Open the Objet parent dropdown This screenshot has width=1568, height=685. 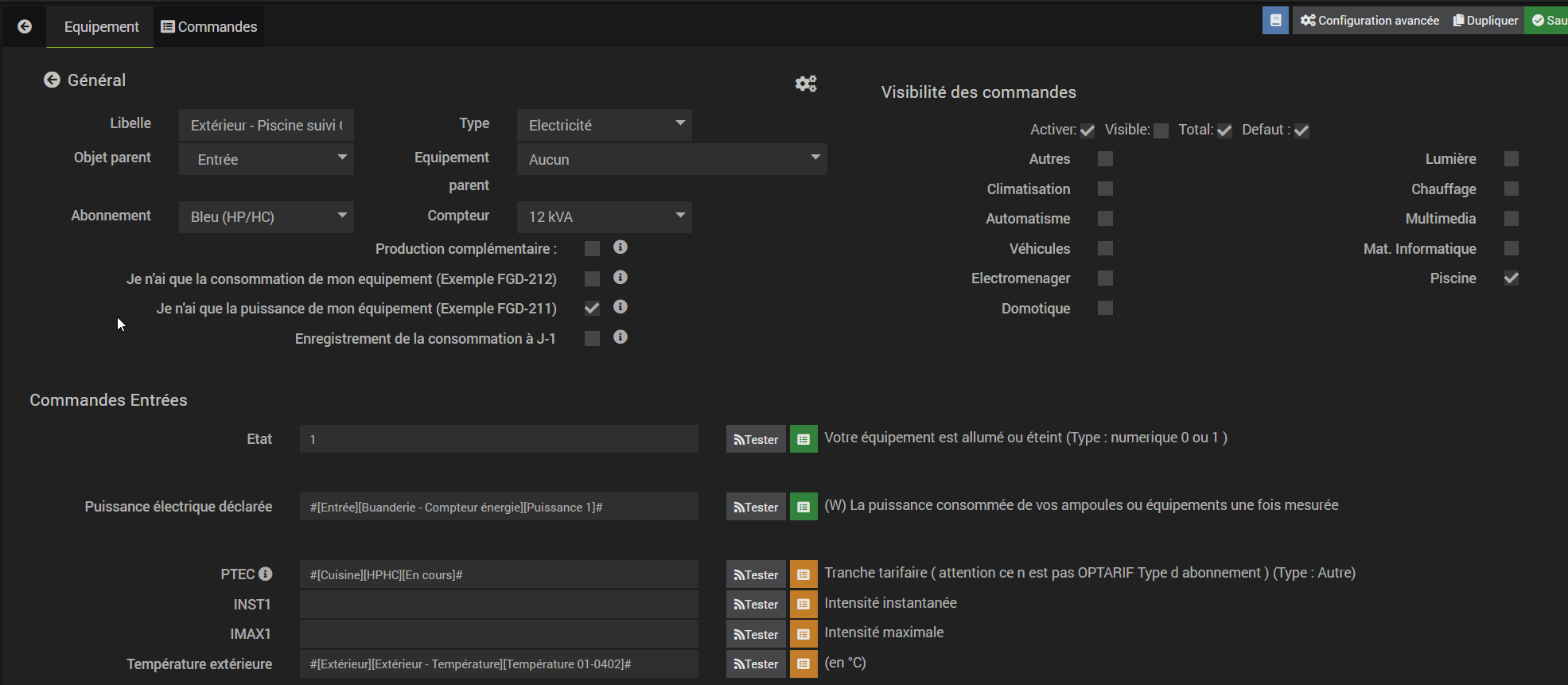[267, 159]
